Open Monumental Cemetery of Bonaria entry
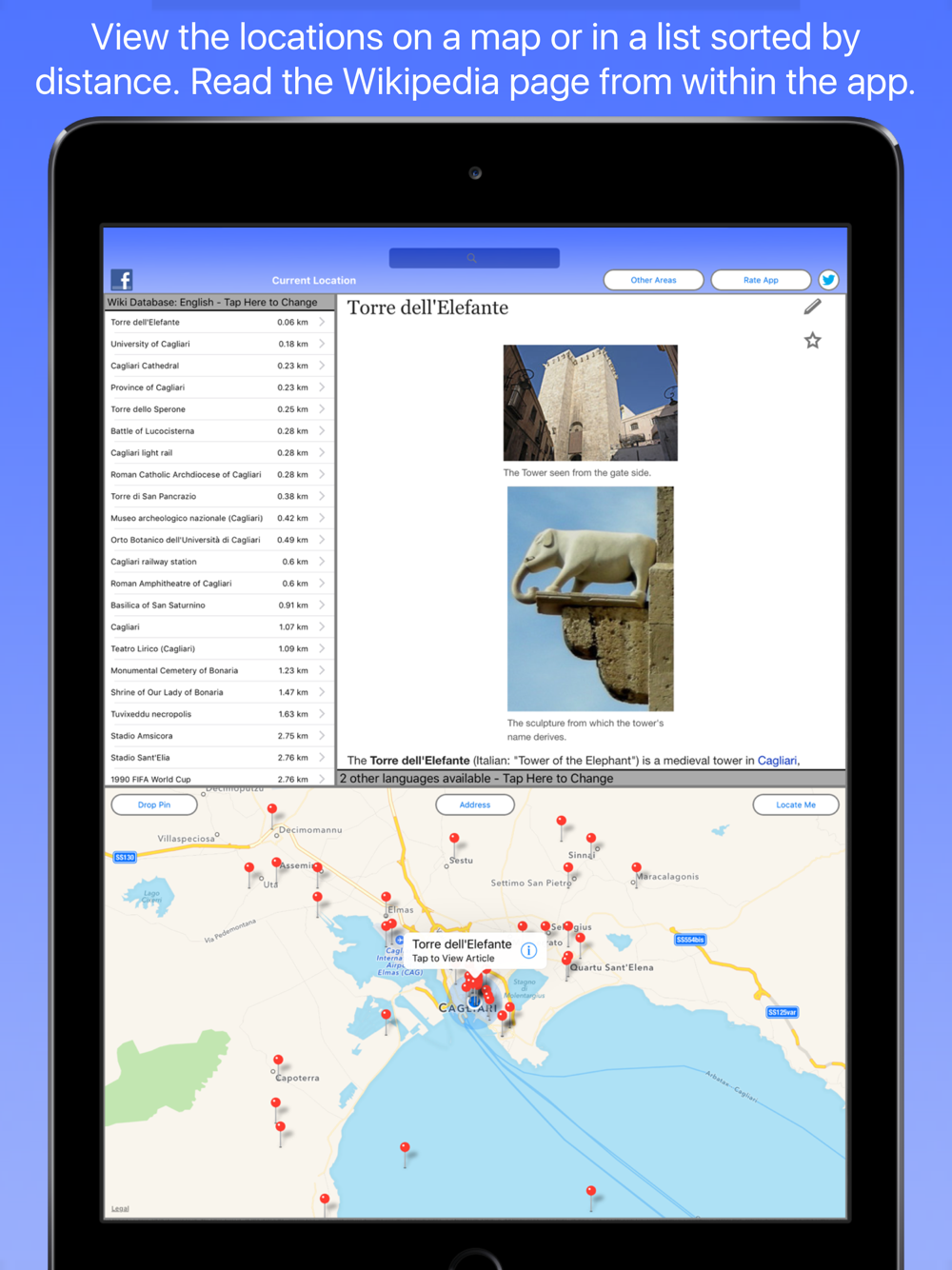The height and width of the screenshot is (1270, 952). [x=220, y=670]
